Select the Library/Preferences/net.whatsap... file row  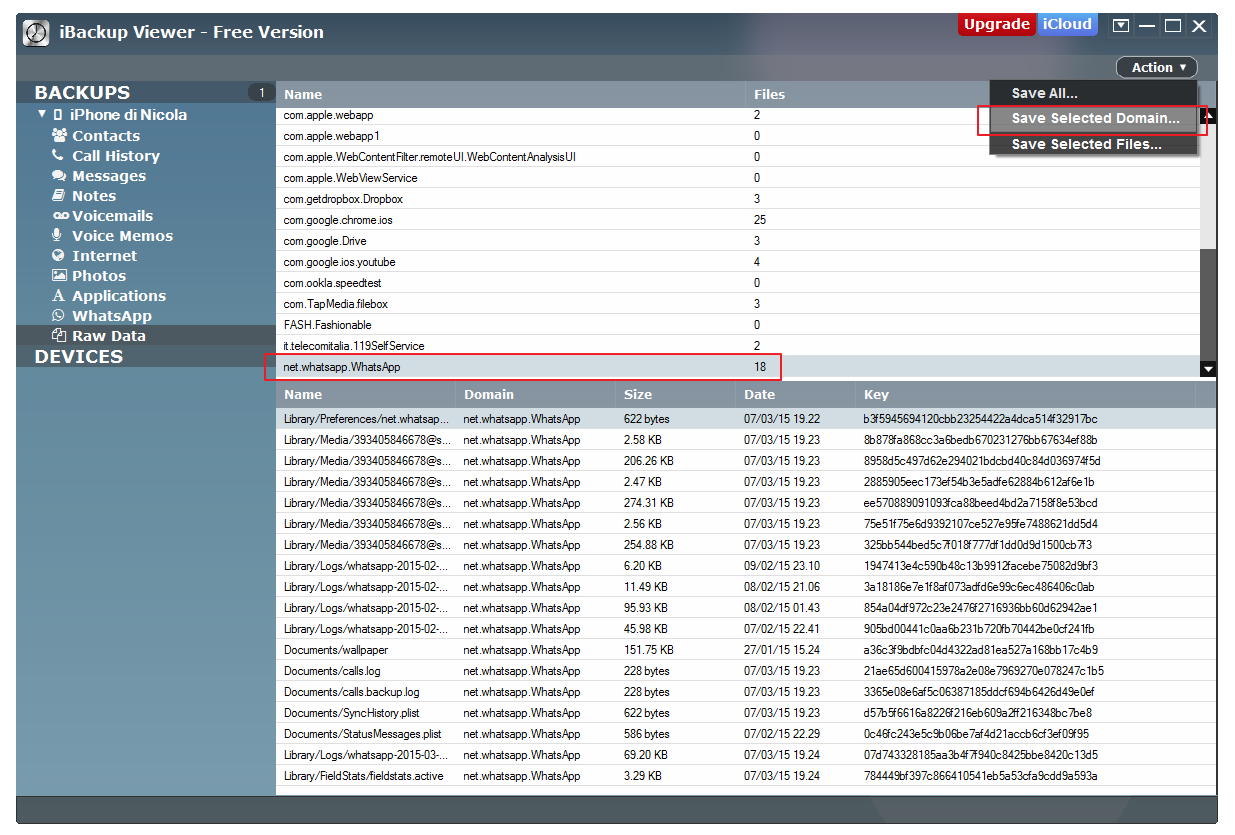746,418
